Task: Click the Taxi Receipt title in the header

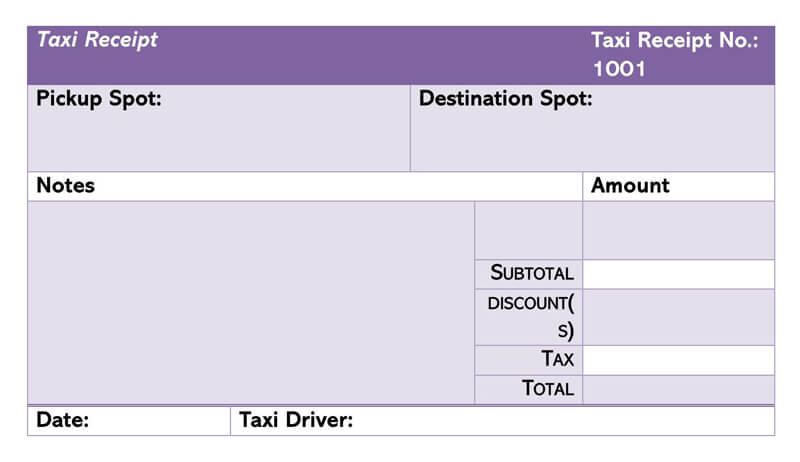Action: point(97,41)
